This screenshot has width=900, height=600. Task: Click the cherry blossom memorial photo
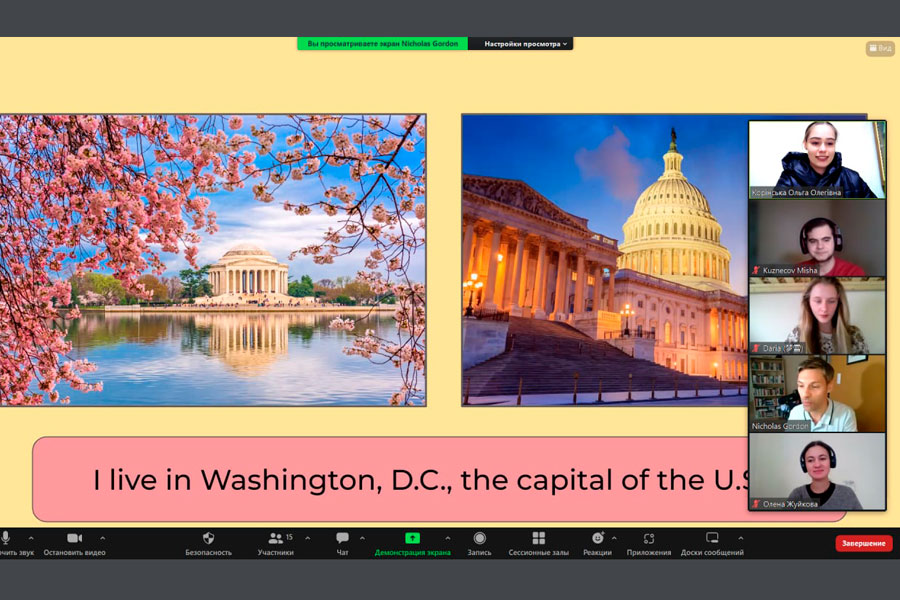point(213,260)
